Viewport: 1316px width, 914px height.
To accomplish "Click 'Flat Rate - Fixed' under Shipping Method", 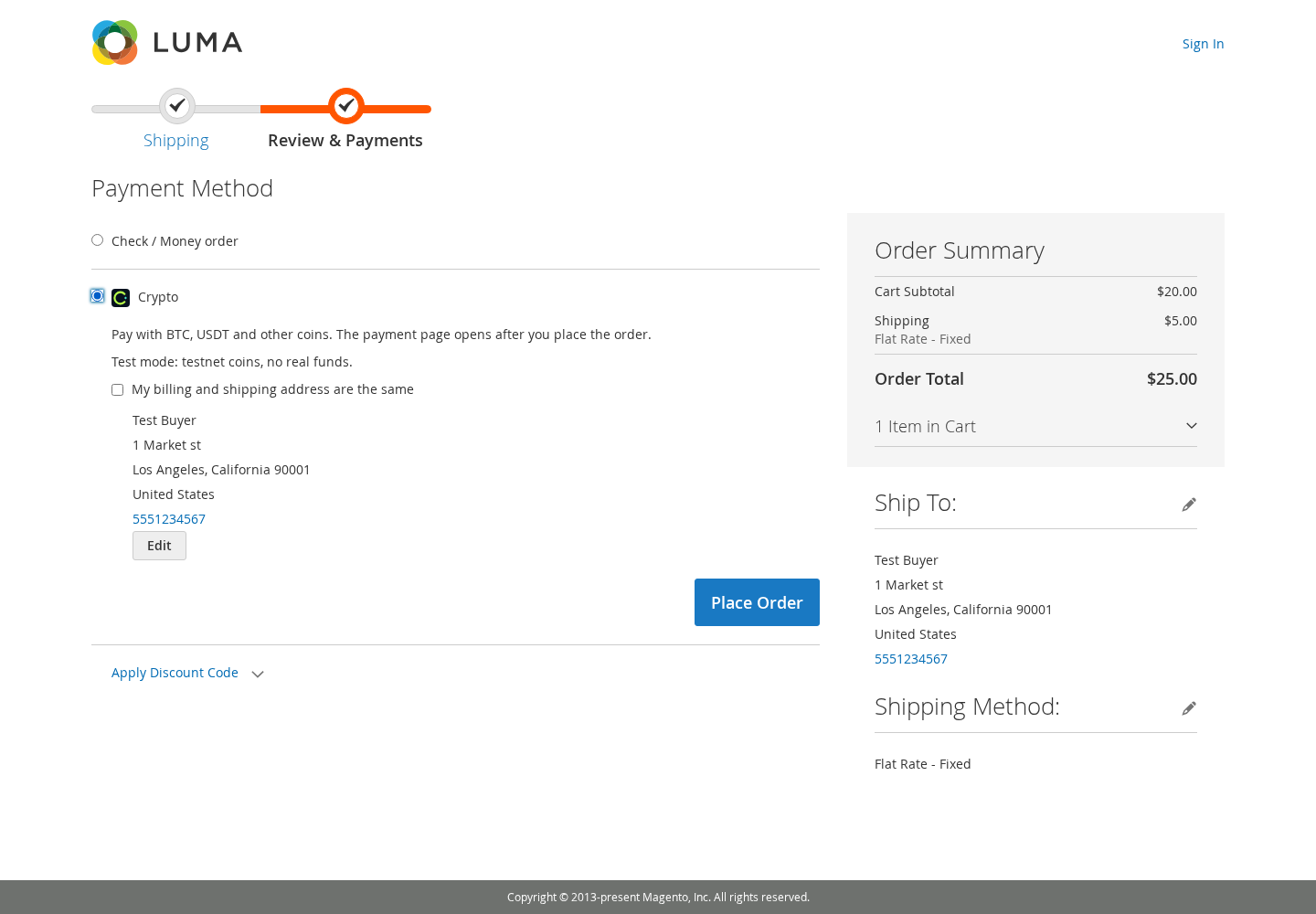I will [x=923, y=764].
